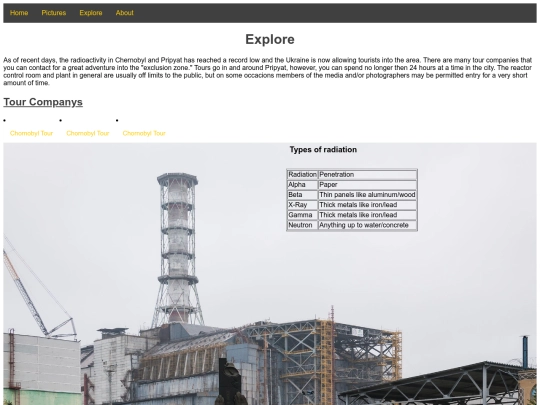540x405 pixels.
Task: Select the Thin panels like aluminum/wood cell
Action: pos(367,195)
